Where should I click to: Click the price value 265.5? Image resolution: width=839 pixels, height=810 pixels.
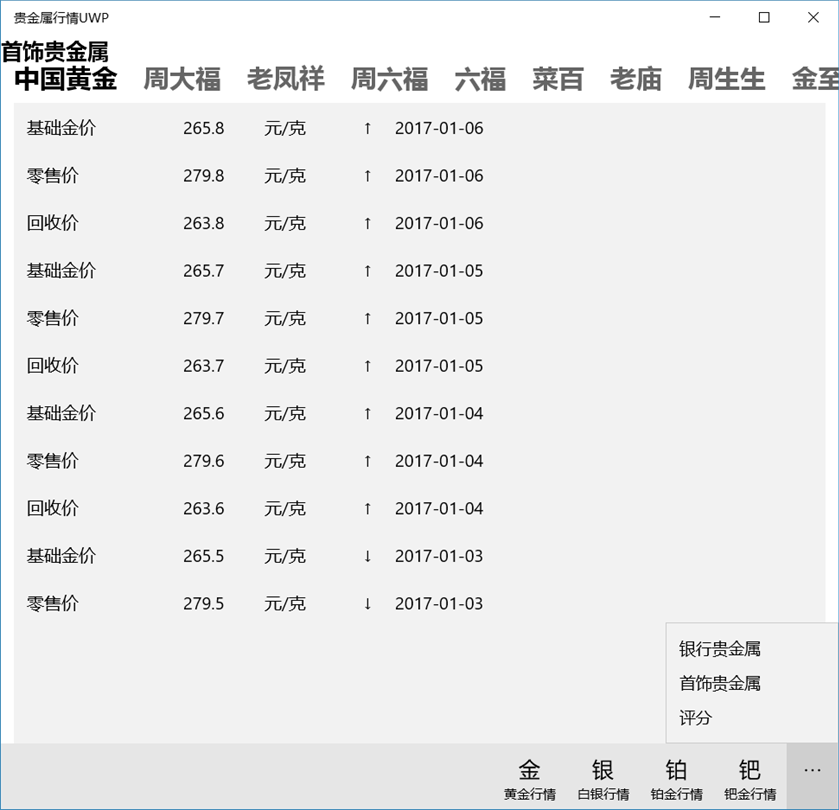(x=203, y=557)
